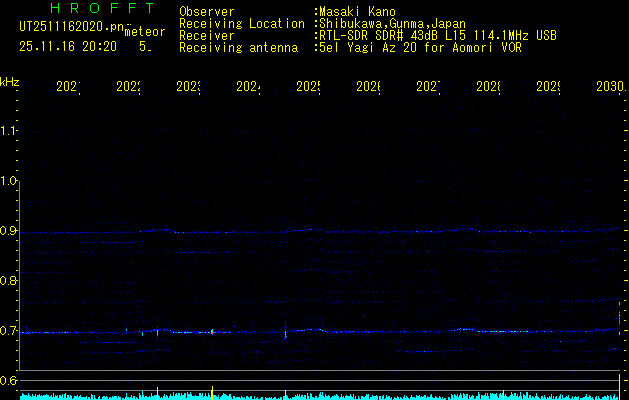The height and width of the screenshot is (400, 629).
Task: Click the yellow spike in bottom intensity strip
Action: pos(212,391)
